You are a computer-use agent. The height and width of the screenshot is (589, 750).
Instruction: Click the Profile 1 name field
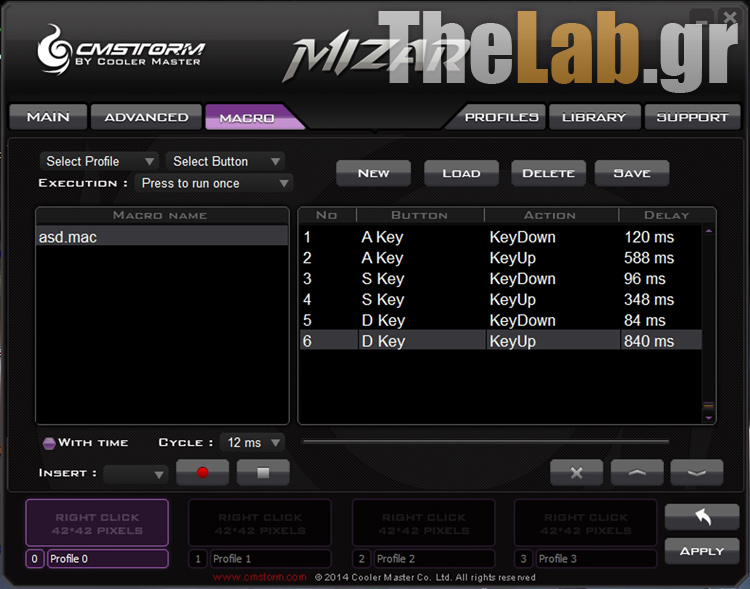270,559
